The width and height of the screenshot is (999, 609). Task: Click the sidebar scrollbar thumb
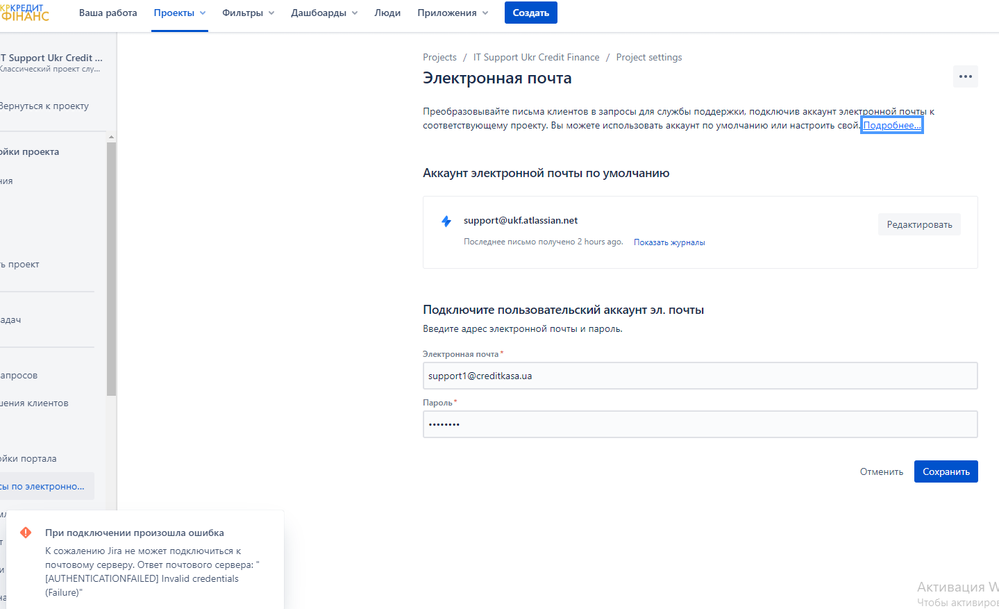(x=111, y=268)
